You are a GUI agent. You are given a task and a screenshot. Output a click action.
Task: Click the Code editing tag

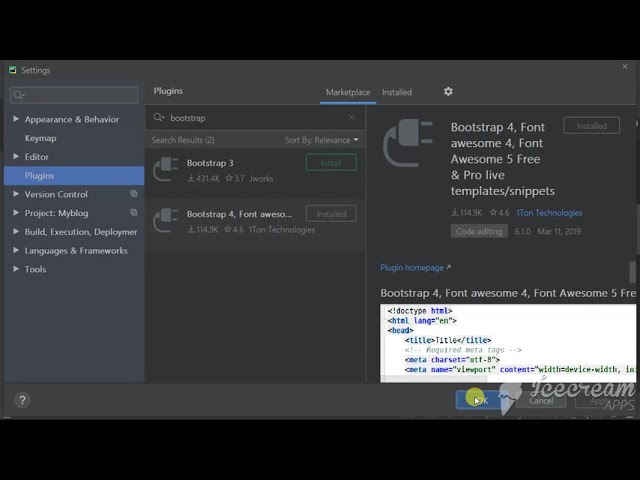pos(479,231)
